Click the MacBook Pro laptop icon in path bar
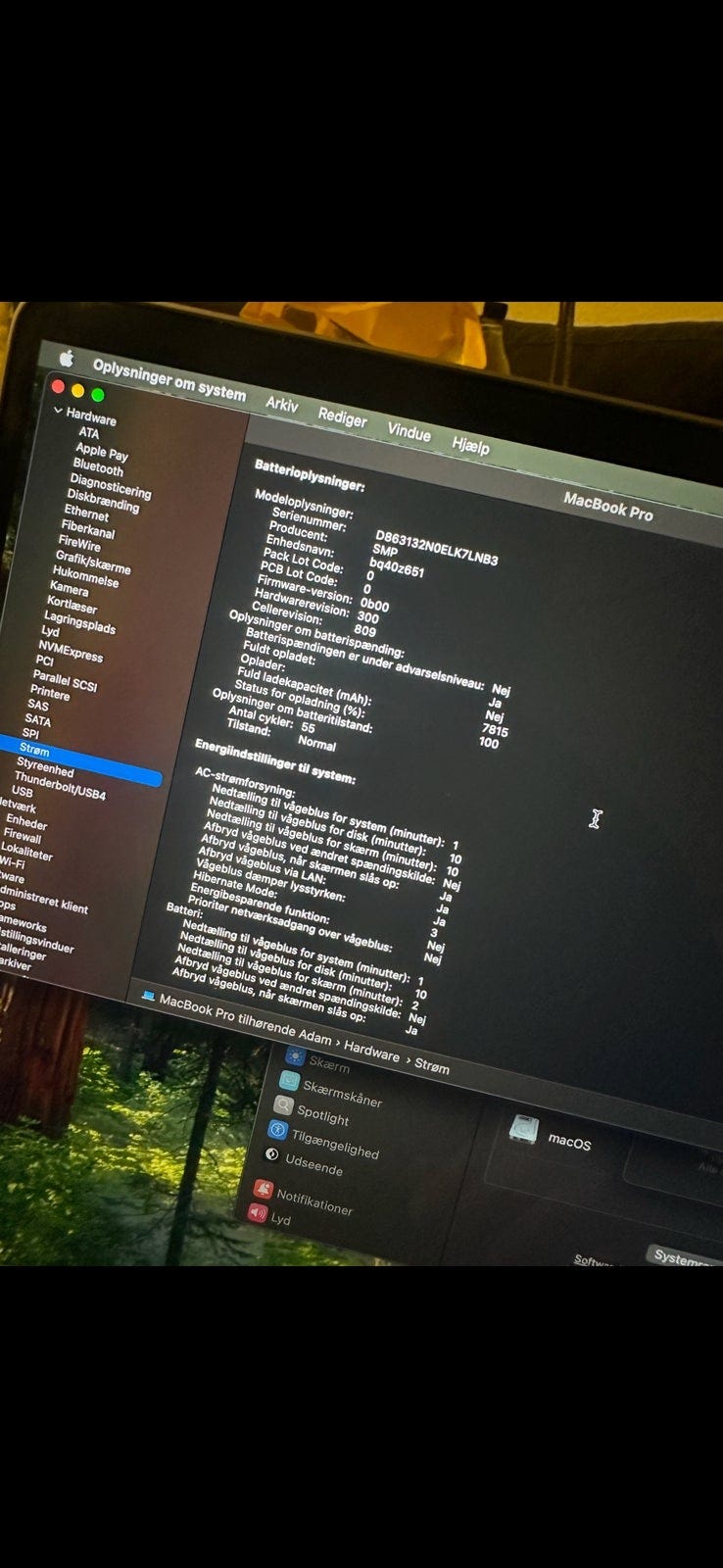This screenshot has width=723, height=1568. point(148,996)
